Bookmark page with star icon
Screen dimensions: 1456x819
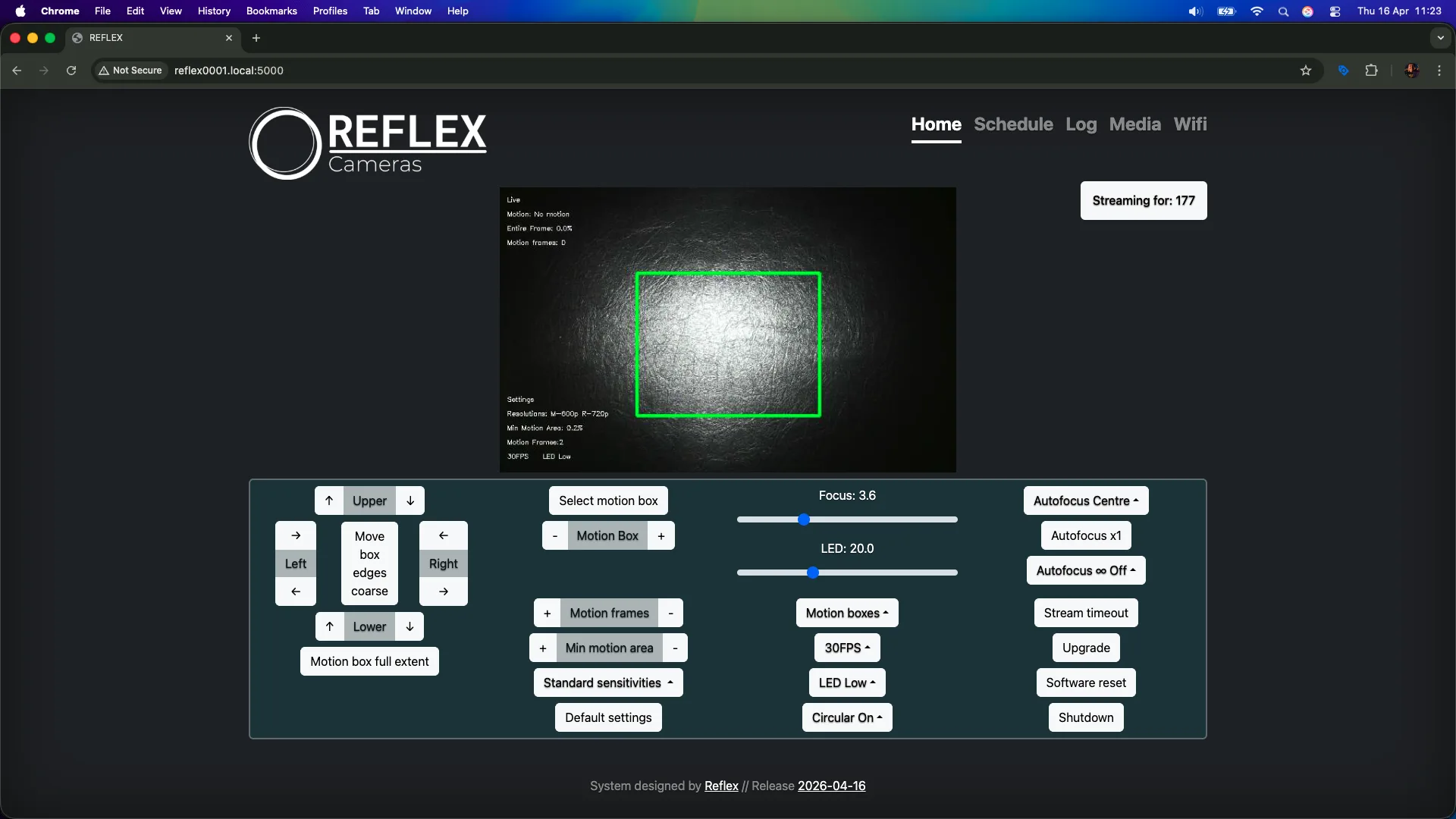coord(1306,71)
